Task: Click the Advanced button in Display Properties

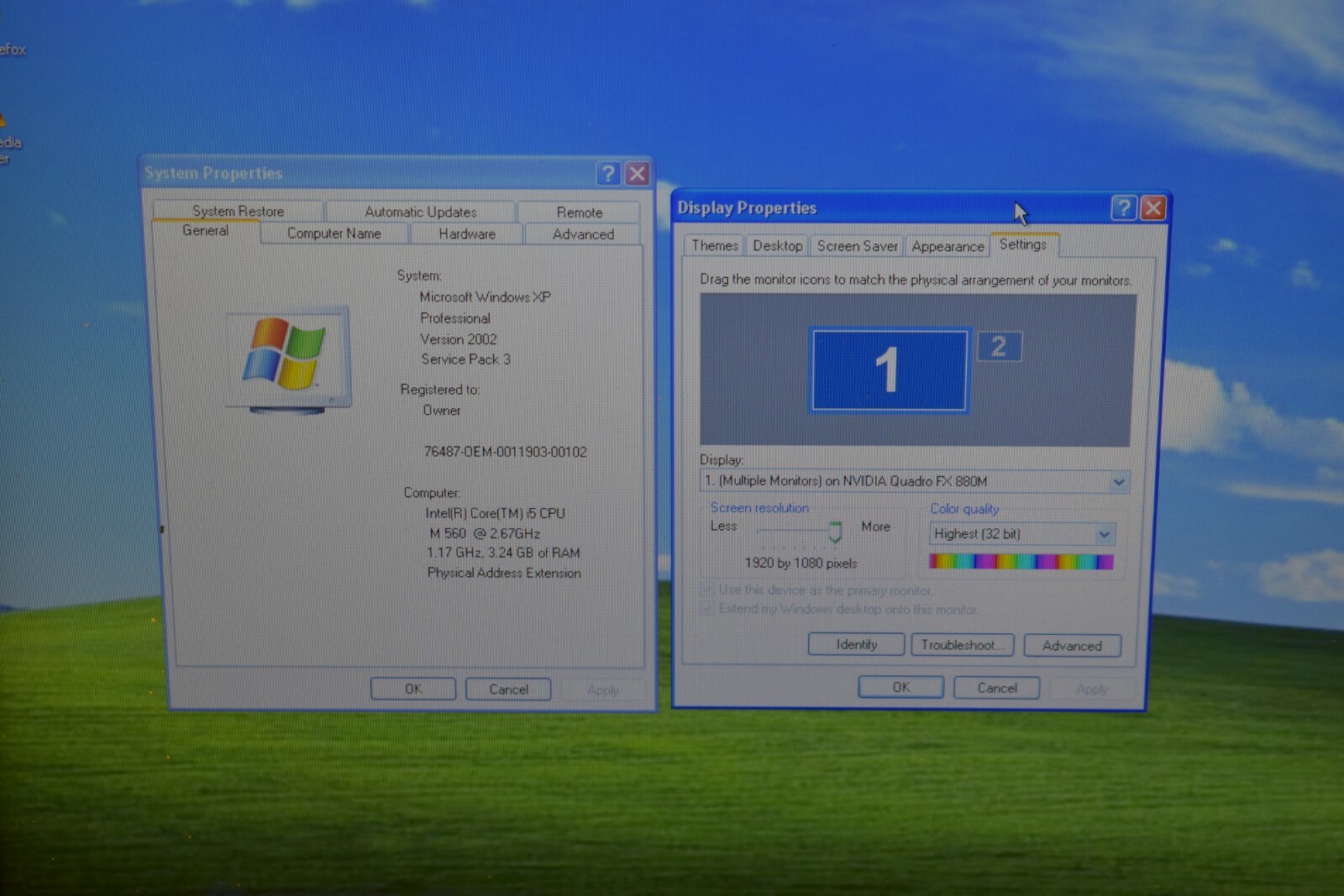Action: pos(1072,646)
